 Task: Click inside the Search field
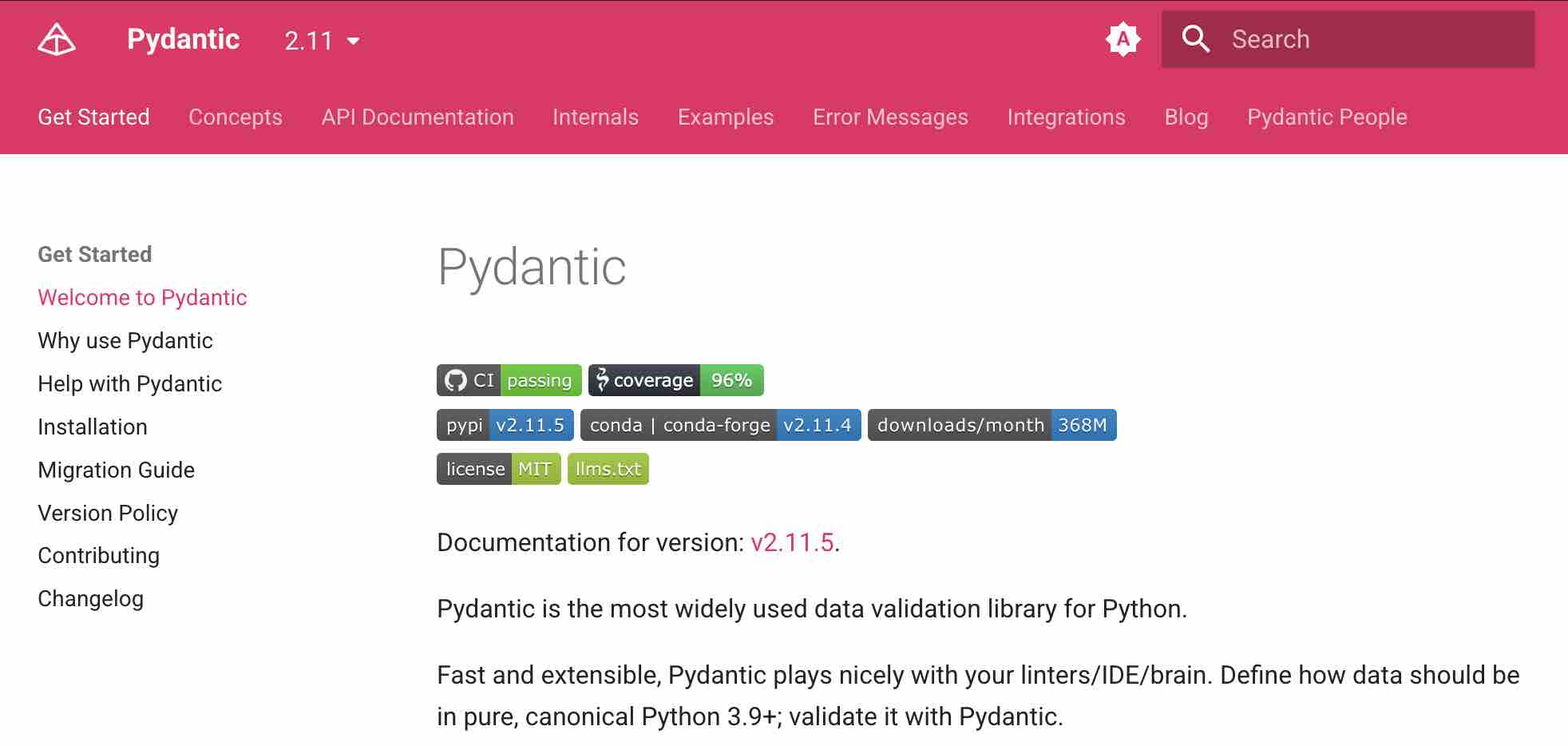click(1348, 39)
